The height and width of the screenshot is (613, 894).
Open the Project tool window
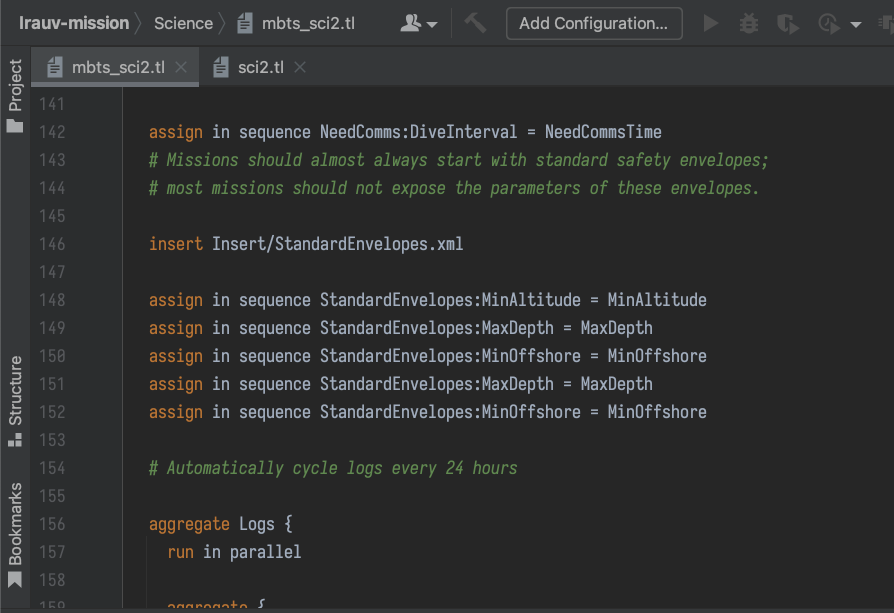point(15,96)
